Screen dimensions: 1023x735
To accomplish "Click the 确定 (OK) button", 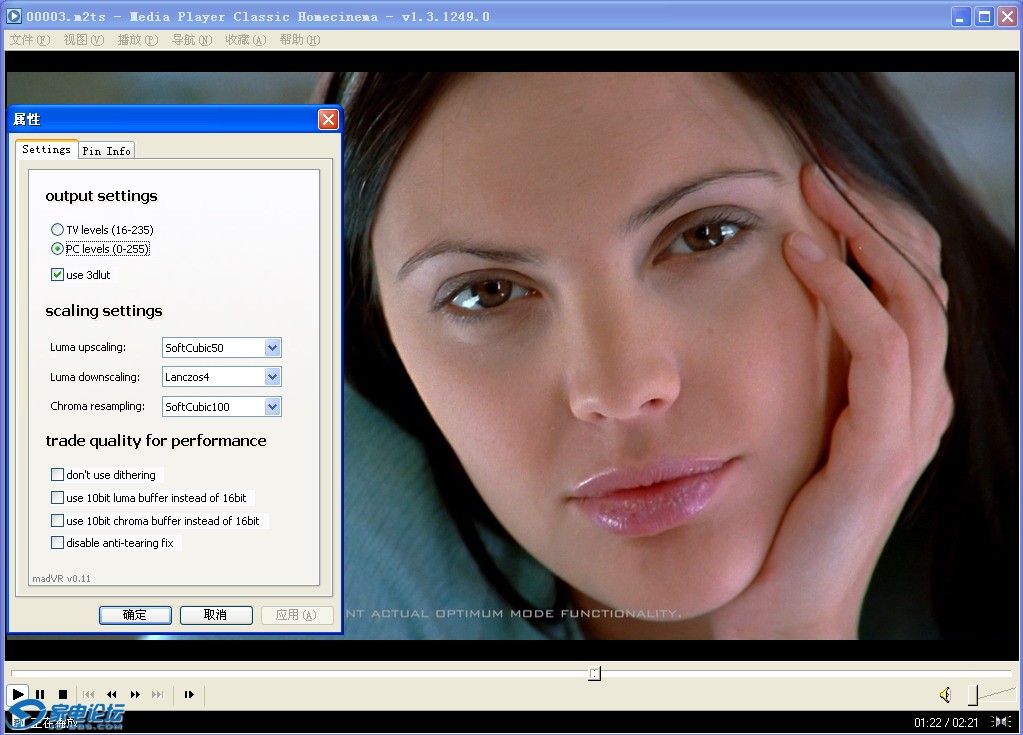I will click(135, 615).
